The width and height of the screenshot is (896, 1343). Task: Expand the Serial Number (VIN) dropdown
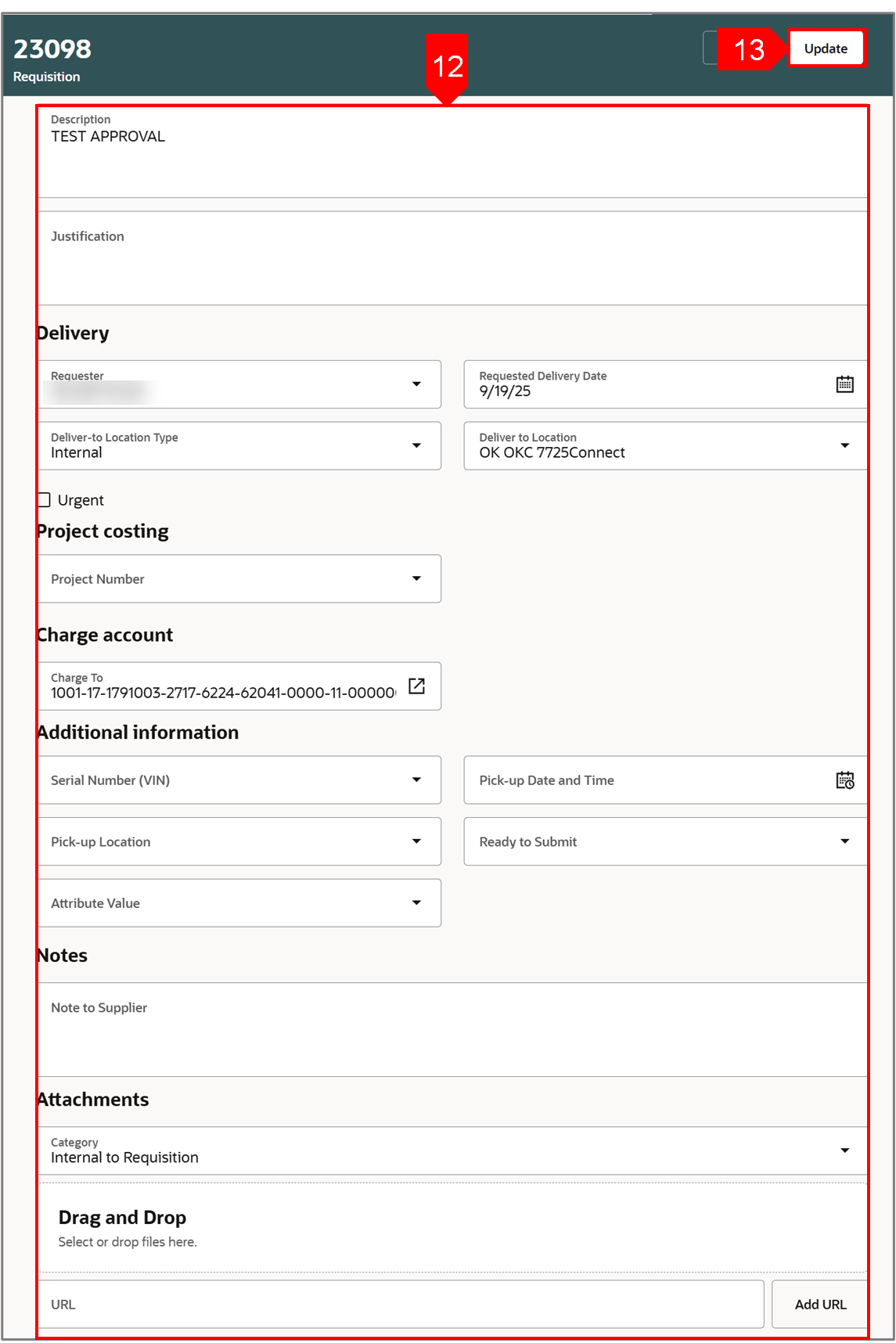coord(416,780)
